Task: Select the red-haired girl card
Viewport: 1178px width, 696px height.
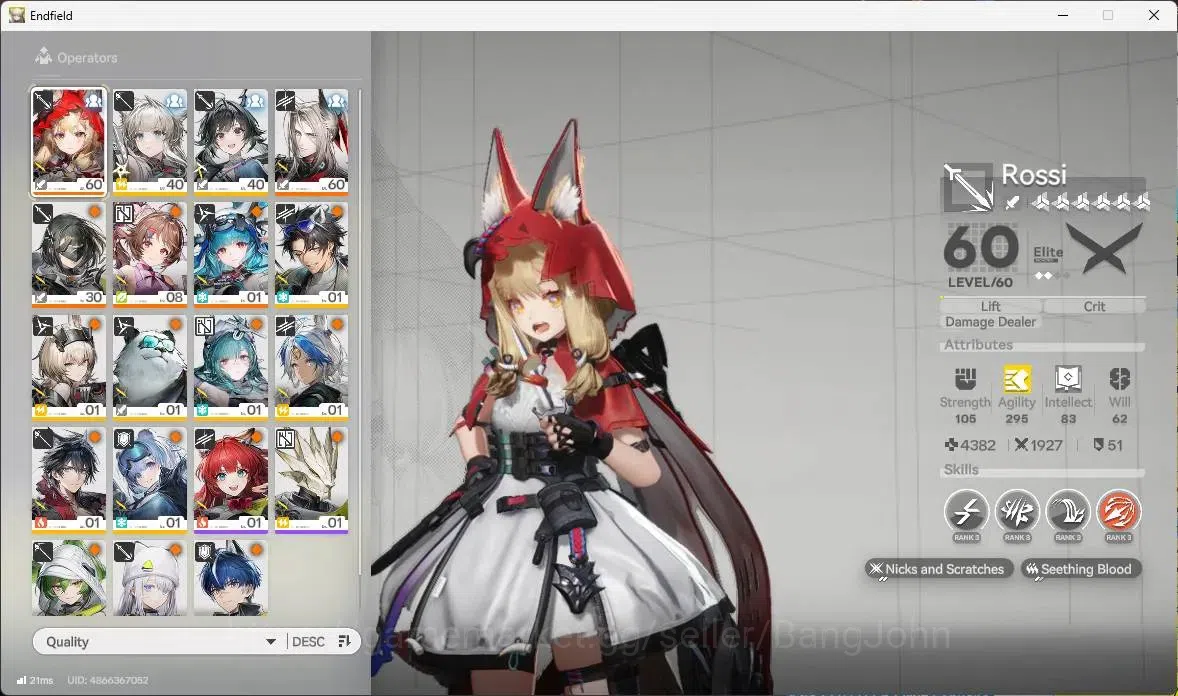Action: [231, 480]
